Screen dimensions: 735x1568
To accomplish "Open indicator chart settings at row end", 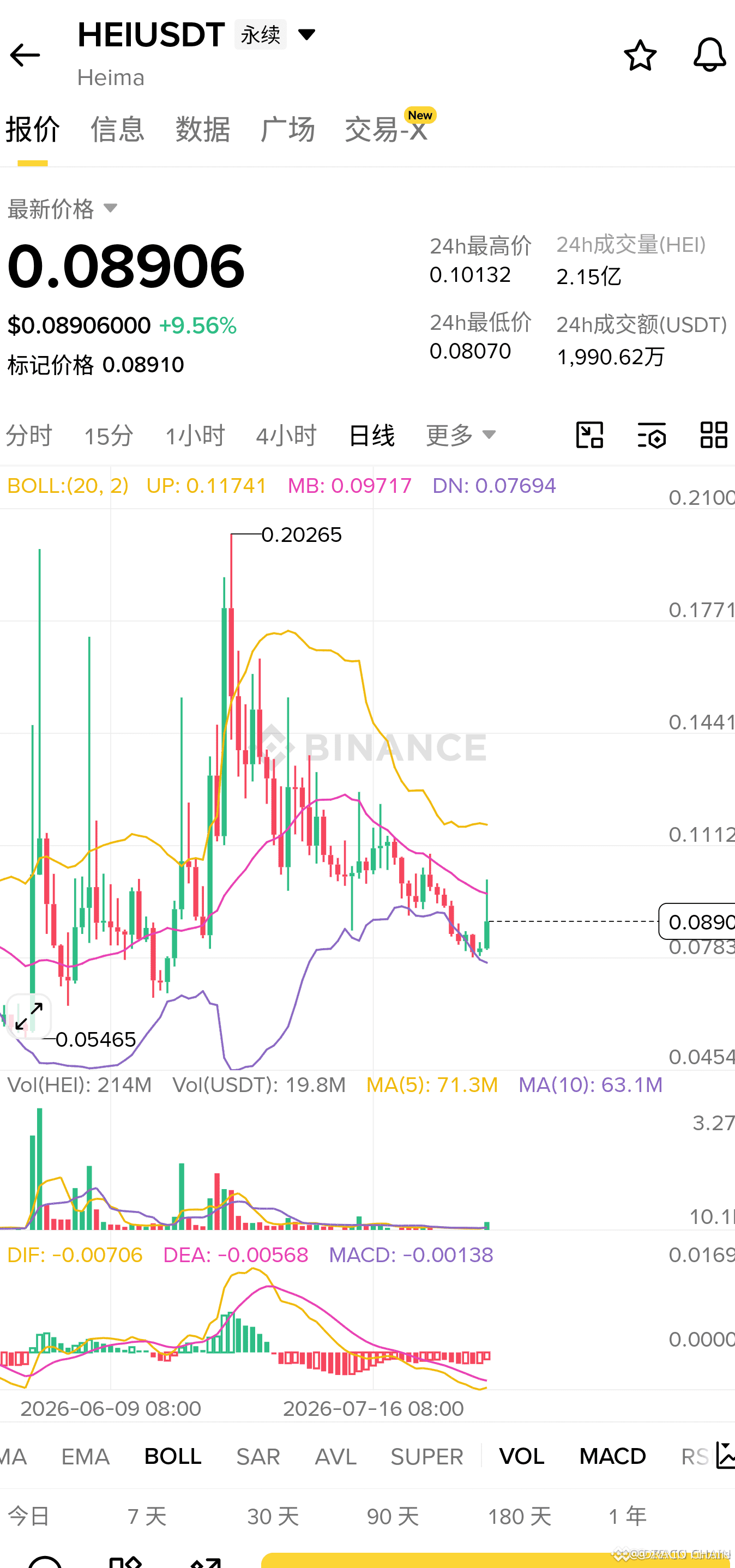I will pos(725,1456).
